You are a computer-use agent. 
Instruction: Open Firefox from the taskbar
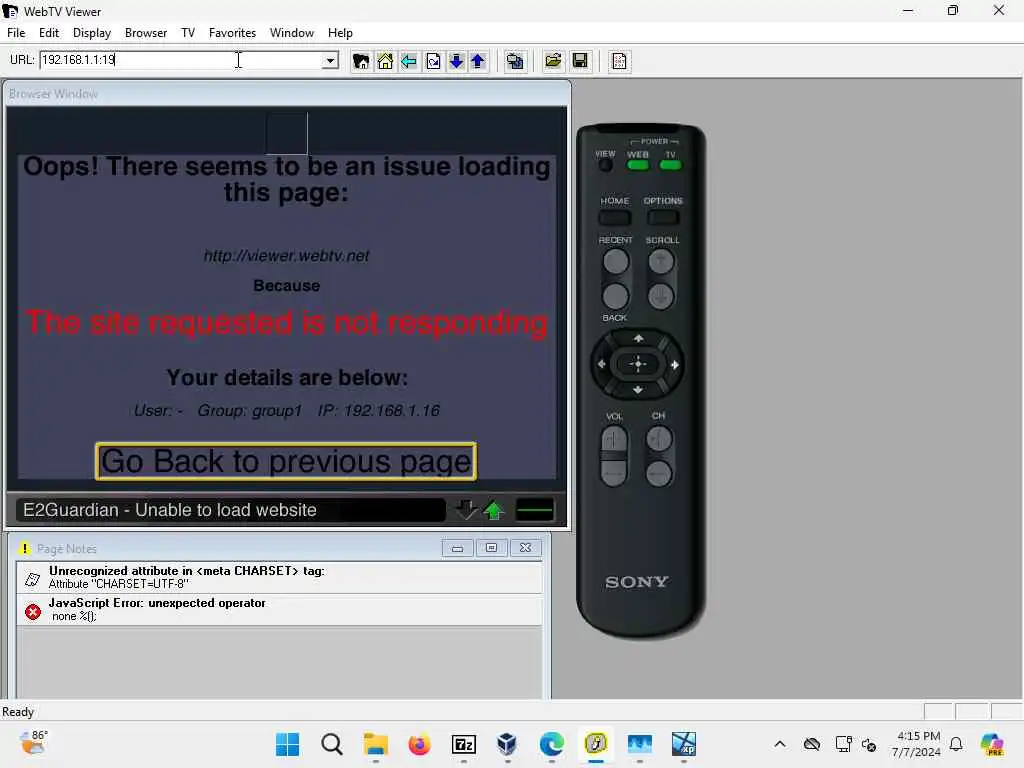[419, 744]
